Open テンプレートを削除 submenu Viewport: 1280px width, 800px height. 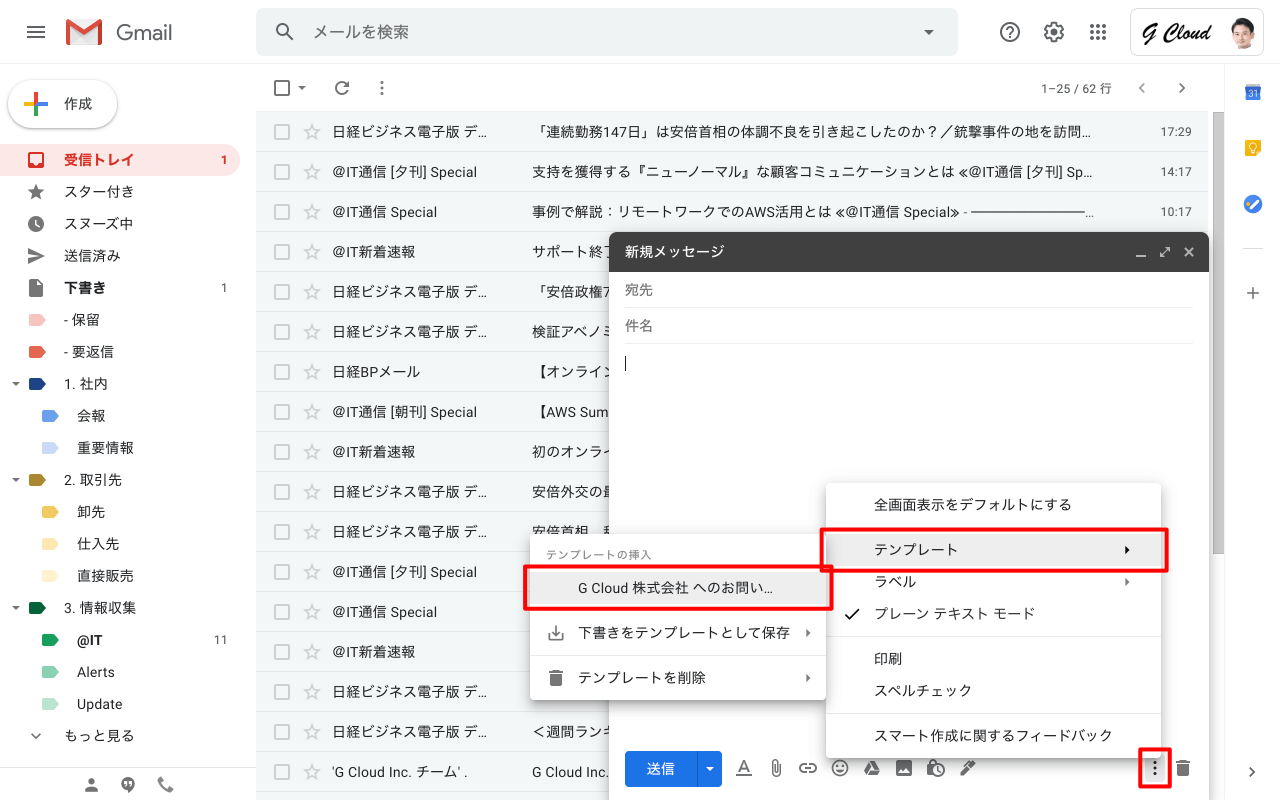click(678, 678)
